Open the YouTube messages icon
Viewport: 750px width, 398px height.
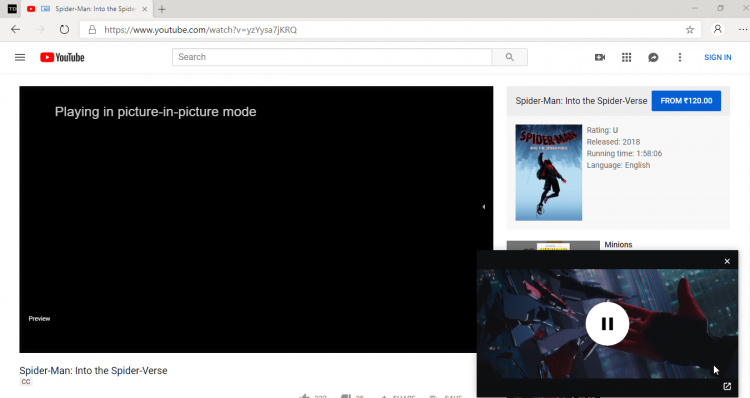(653, 57)
